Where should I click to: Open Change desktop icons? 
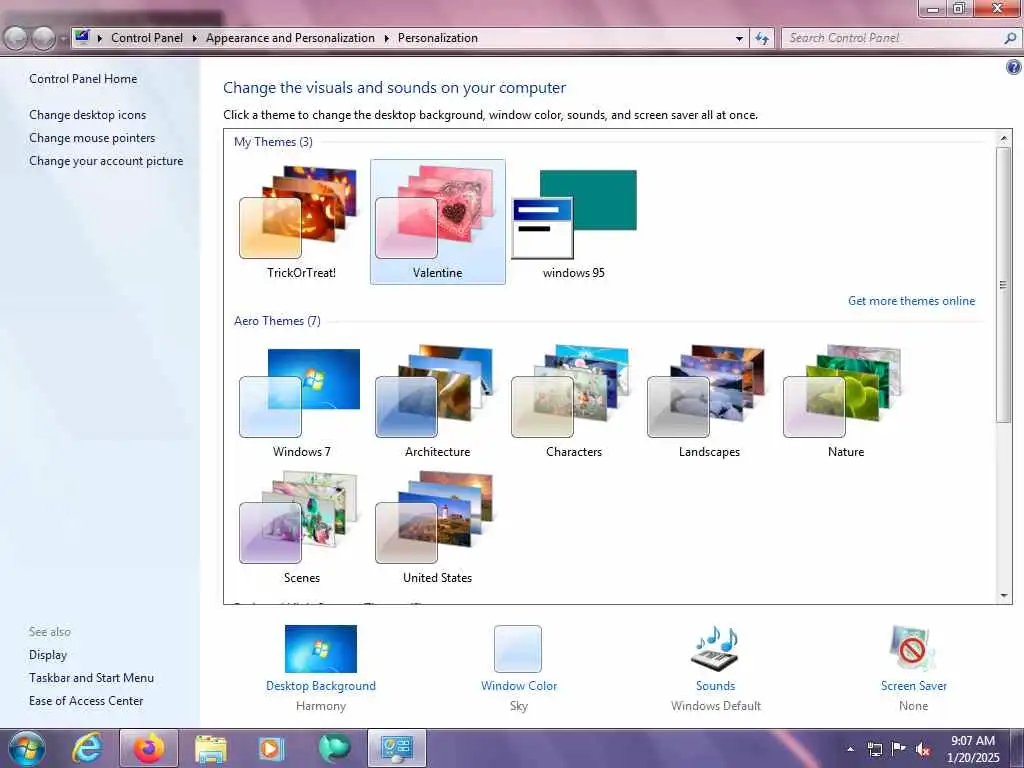pos(88,115)
